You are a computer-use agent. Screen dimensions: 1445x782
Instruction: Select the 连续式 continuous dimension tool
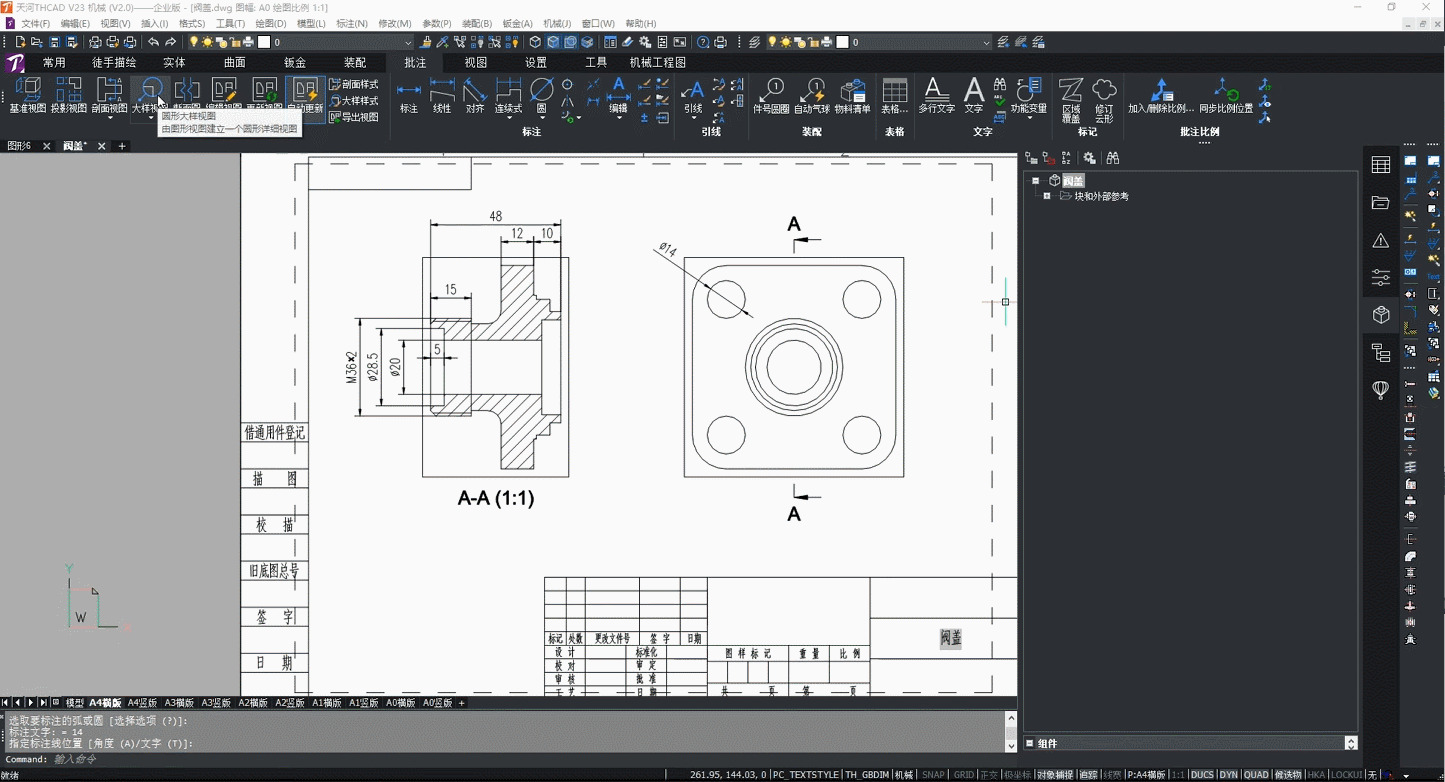coord(508,96)
